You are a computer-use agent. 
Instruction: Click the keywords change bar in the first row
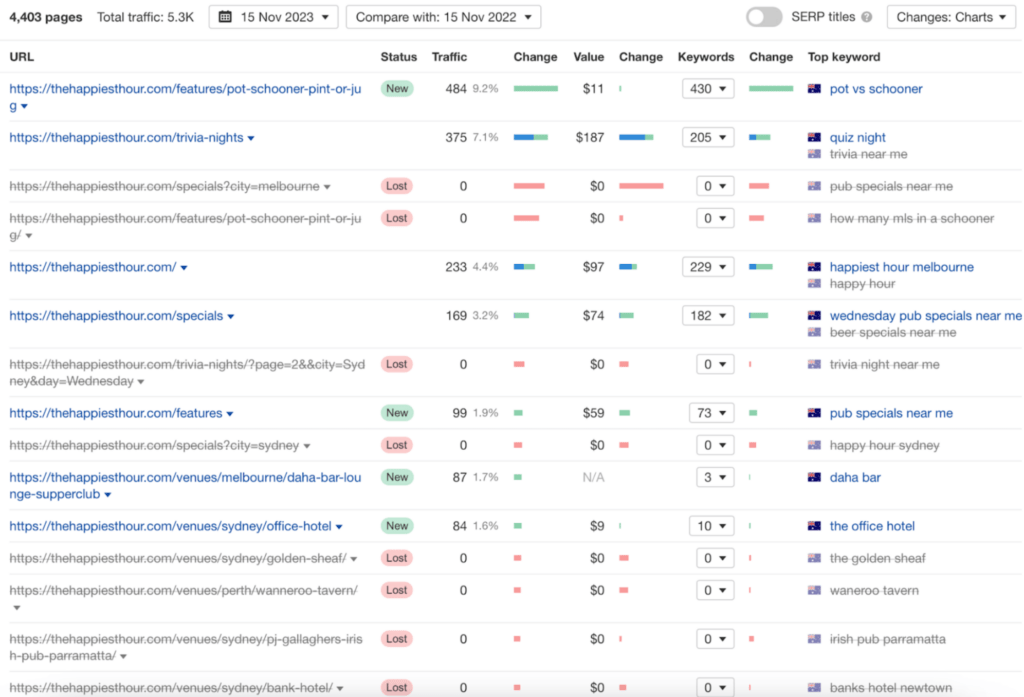tap(771, 88)
